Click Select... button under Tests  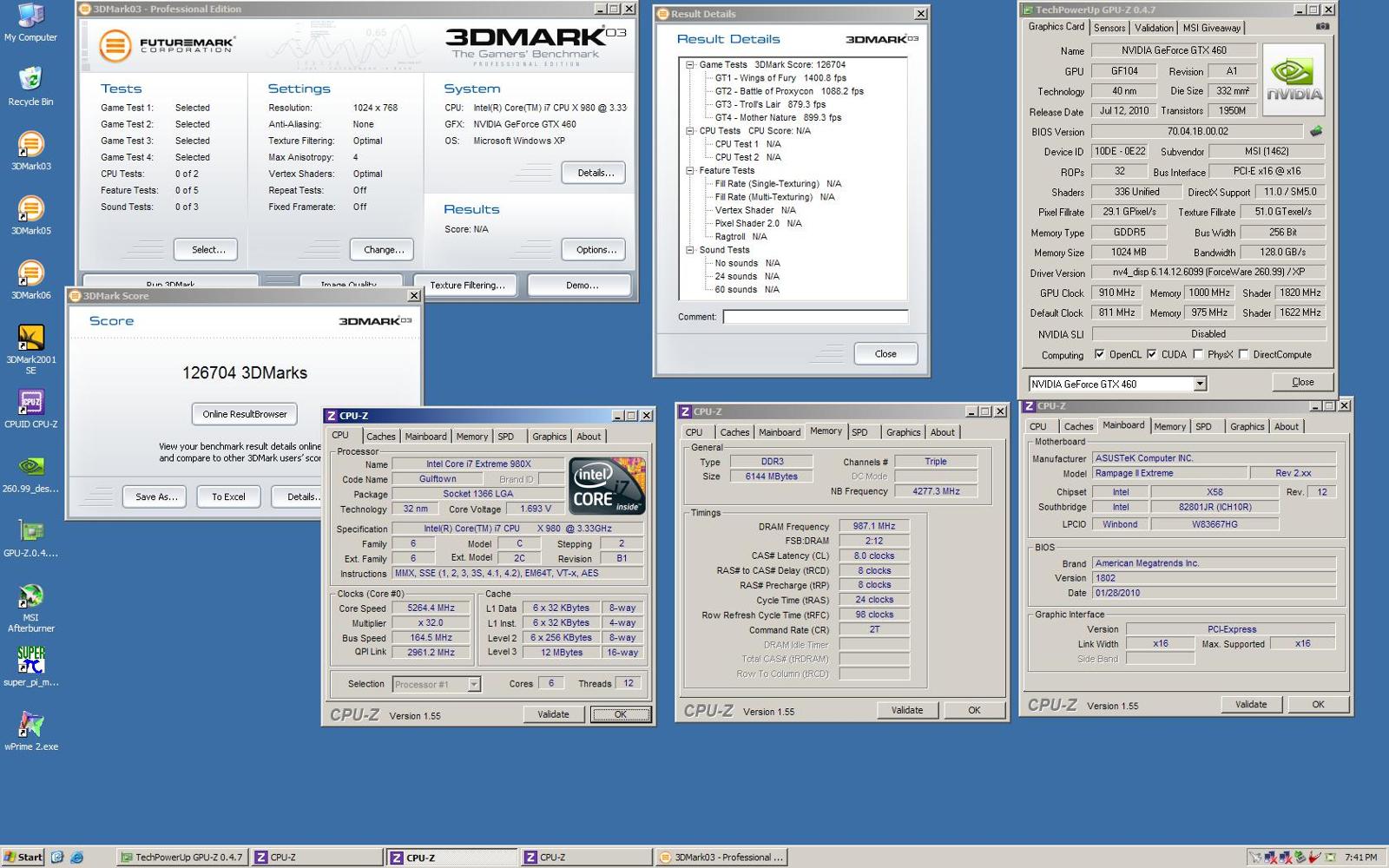pos(207,250)
